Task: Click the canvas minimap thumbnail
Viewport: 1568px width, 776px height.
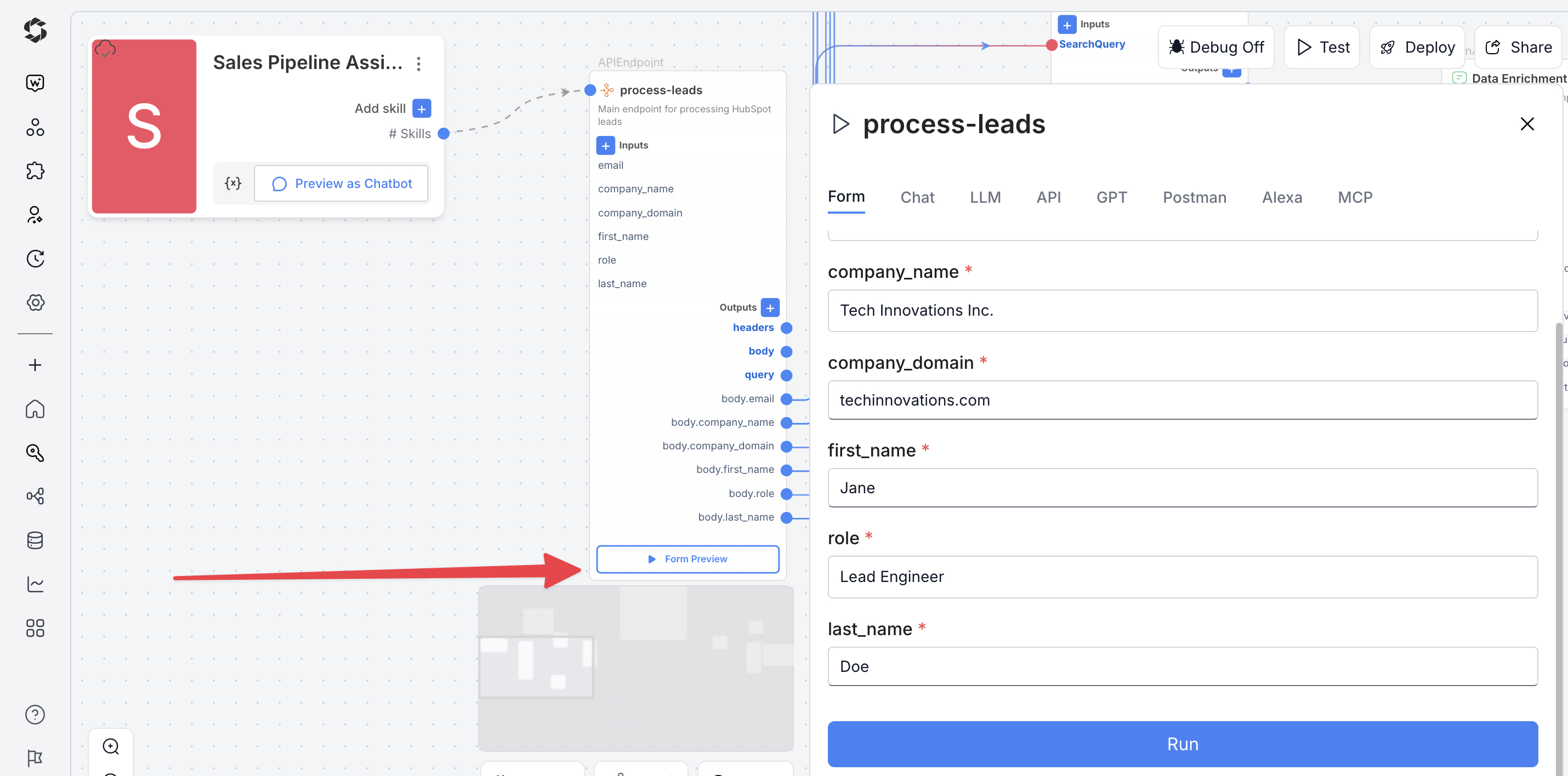Action: tap(635, 668)
